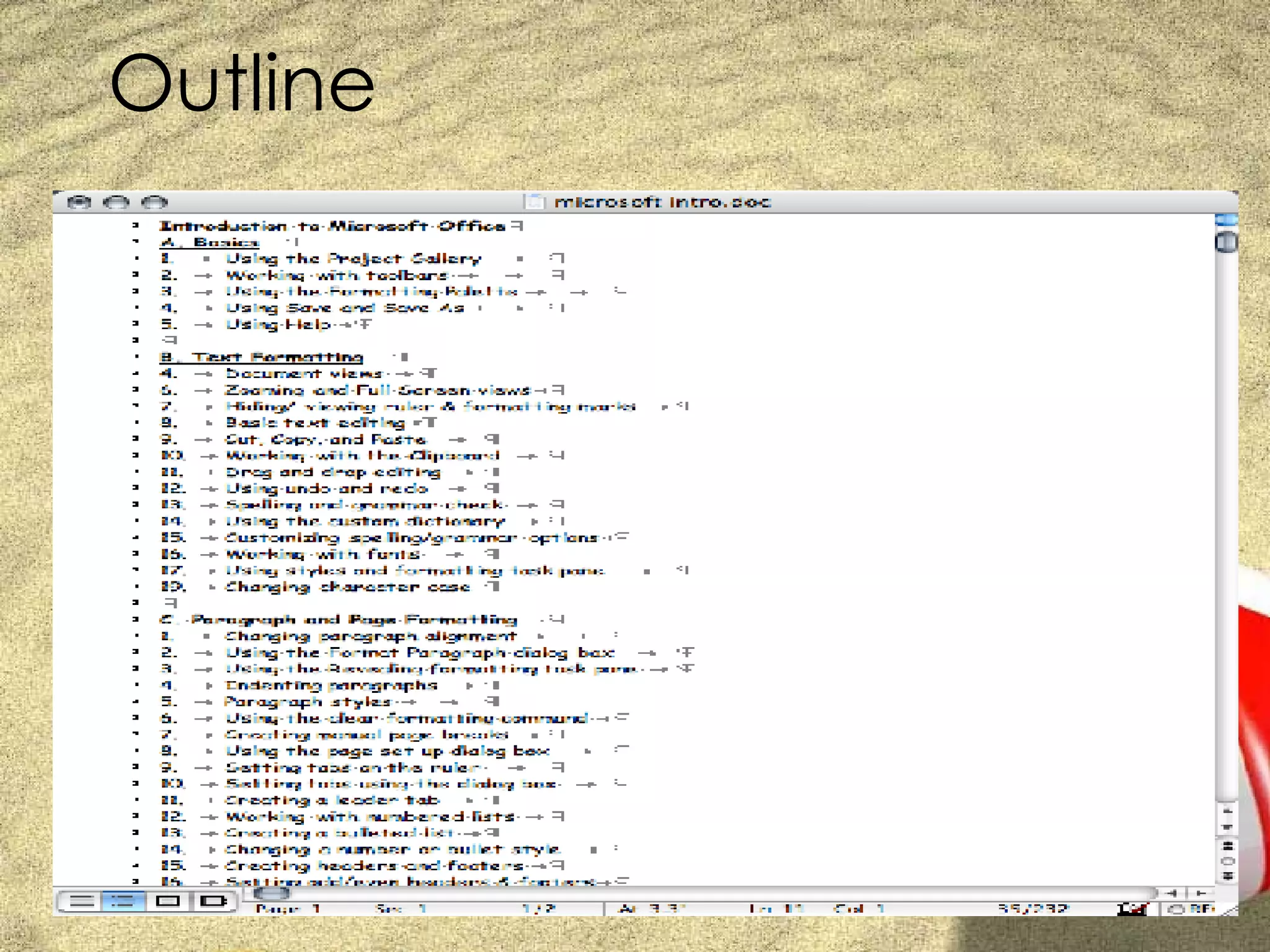Click the line "Setting tabs on the ruler"
1270x952 pixels.
[352, 767]
